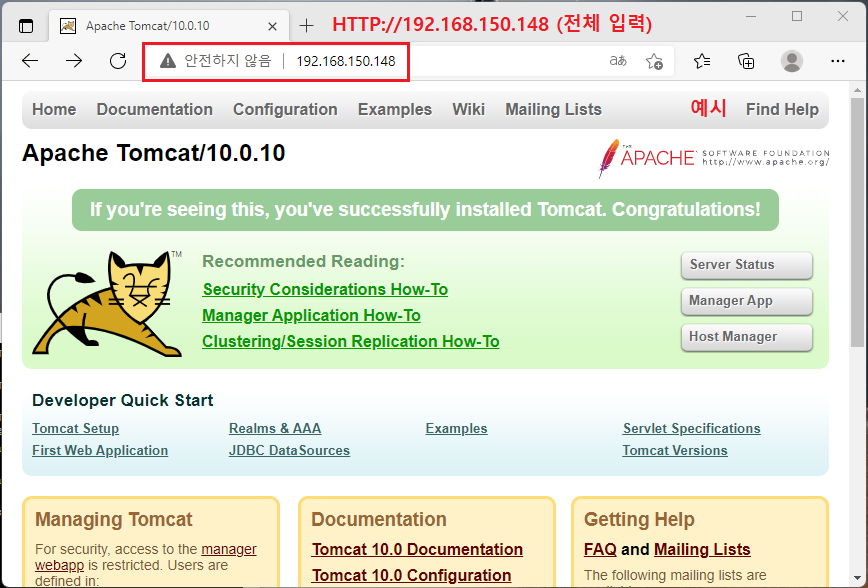Click the Manager App button

(747, 301)
